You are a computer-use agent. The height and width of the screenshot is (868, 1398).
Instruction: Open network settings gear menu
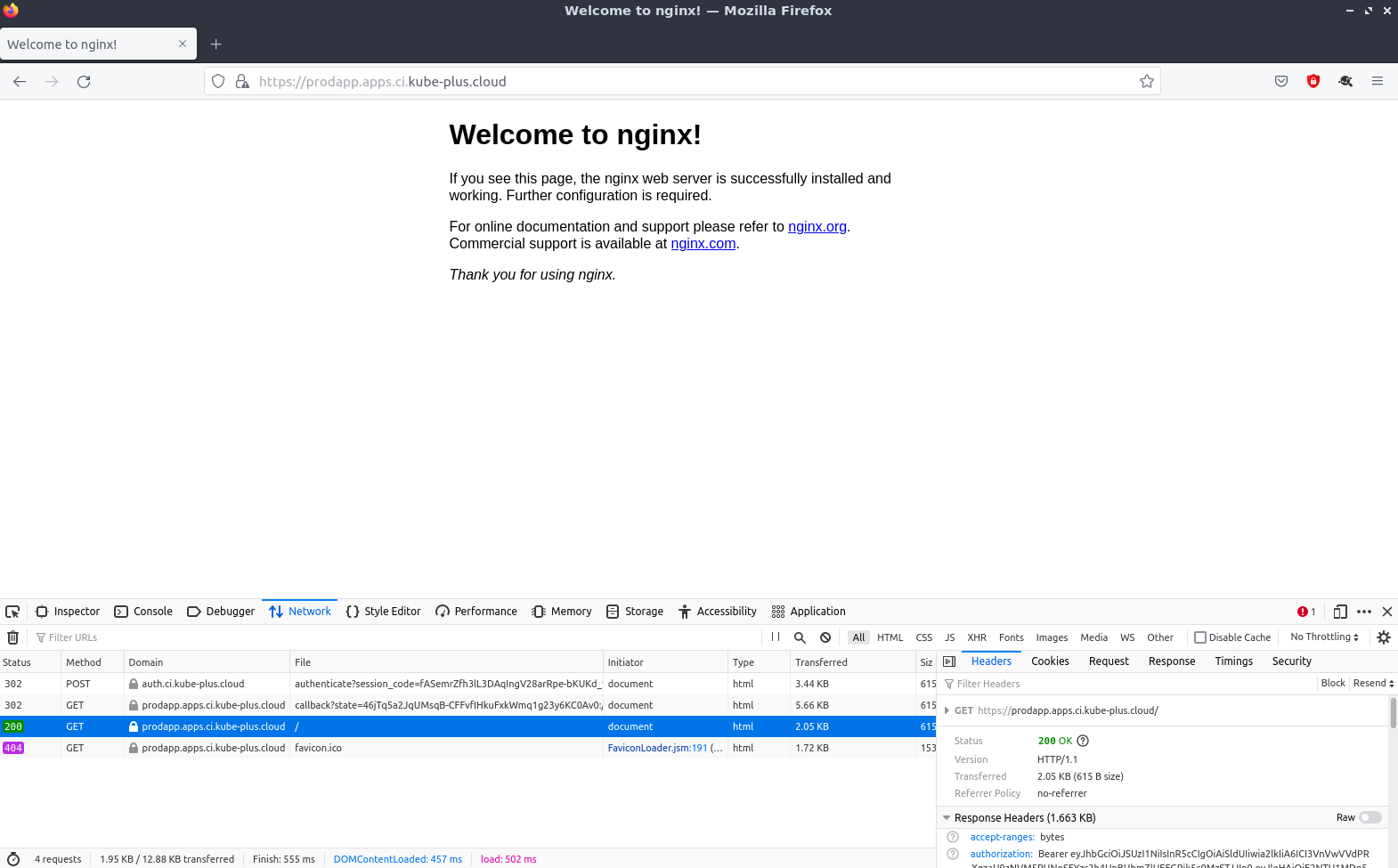tap(1384, 637)
